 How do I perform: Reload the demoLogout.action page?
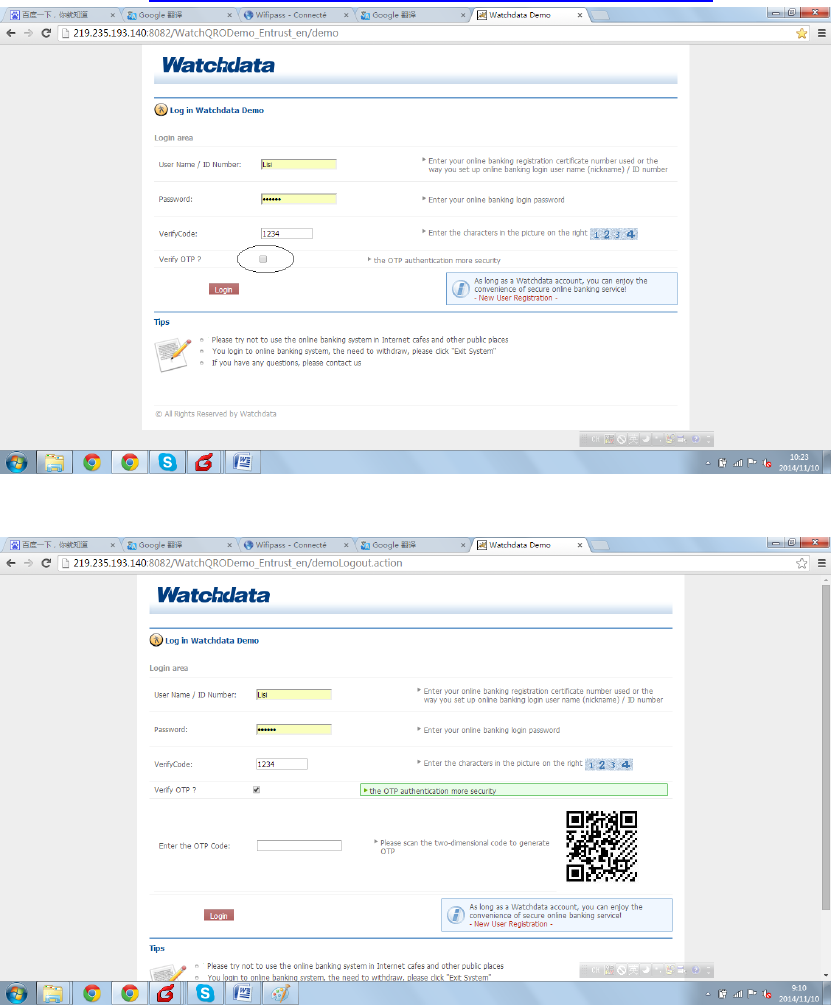click(x=46, y=563)
